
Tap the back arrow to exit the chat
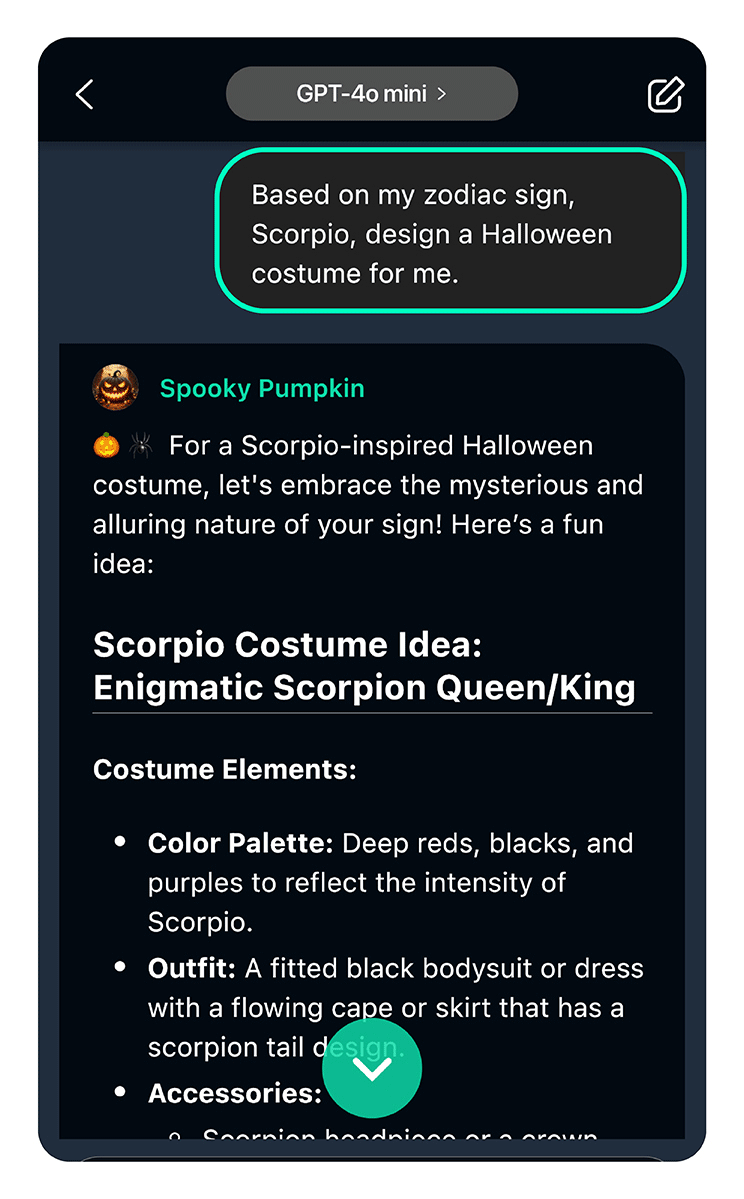pyautogui.click(x=84, y=93)
